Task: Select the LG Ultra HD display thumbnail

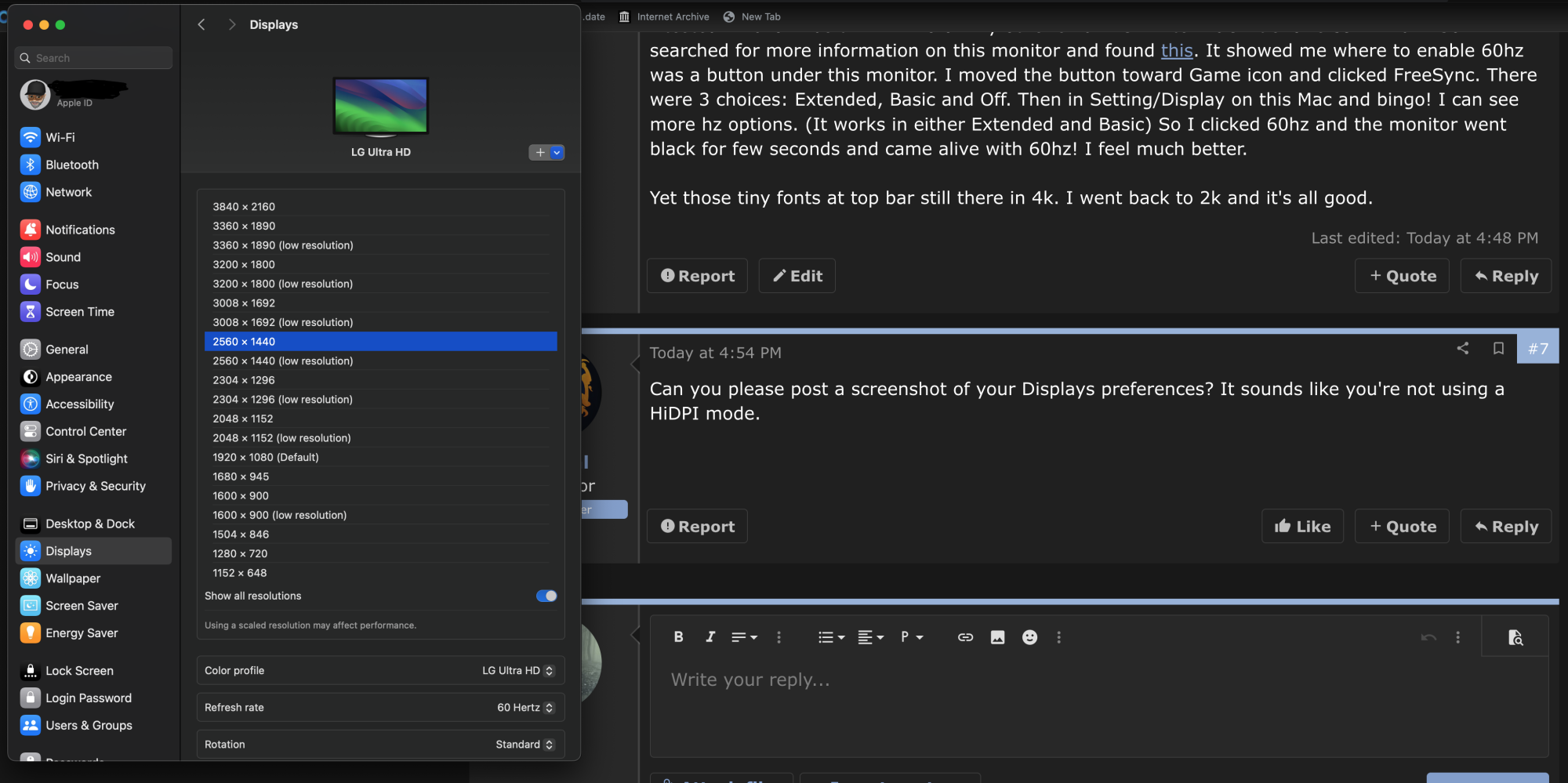Action: pyautogui.click(x=381, y=106)
